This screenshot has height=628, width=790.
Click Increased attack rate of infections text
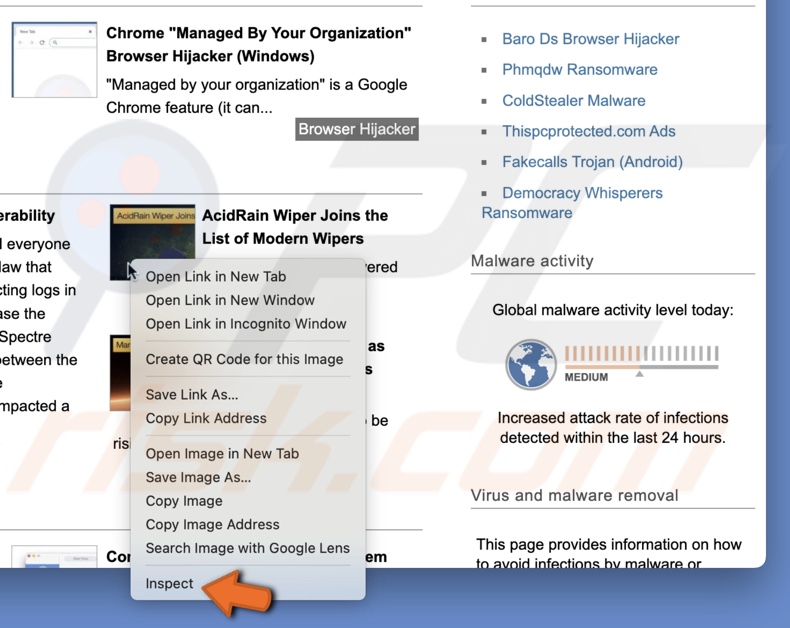coord(613,428)
